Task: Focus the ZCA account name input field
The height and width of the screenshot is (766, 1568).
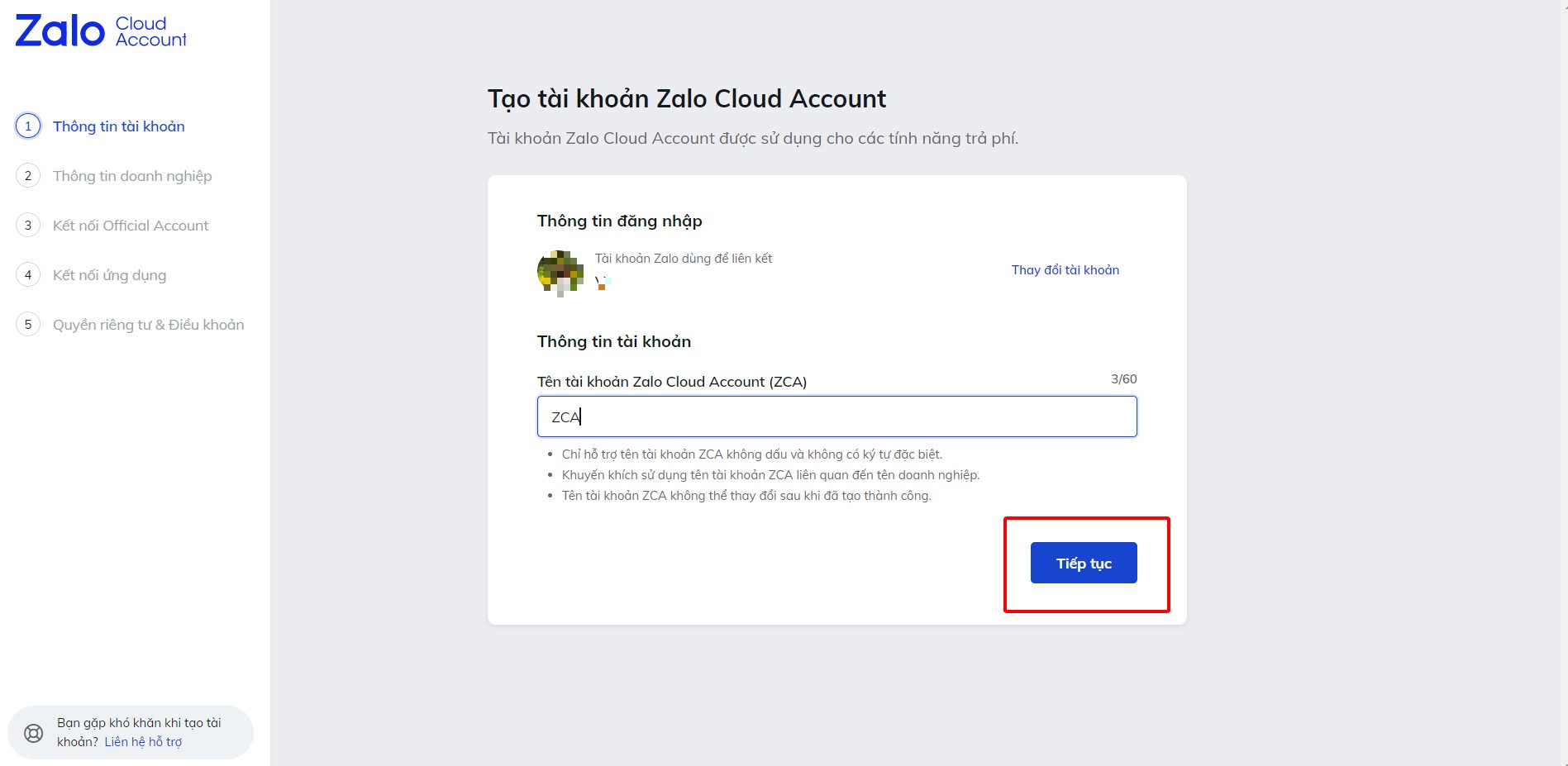Action: [836, 416]
